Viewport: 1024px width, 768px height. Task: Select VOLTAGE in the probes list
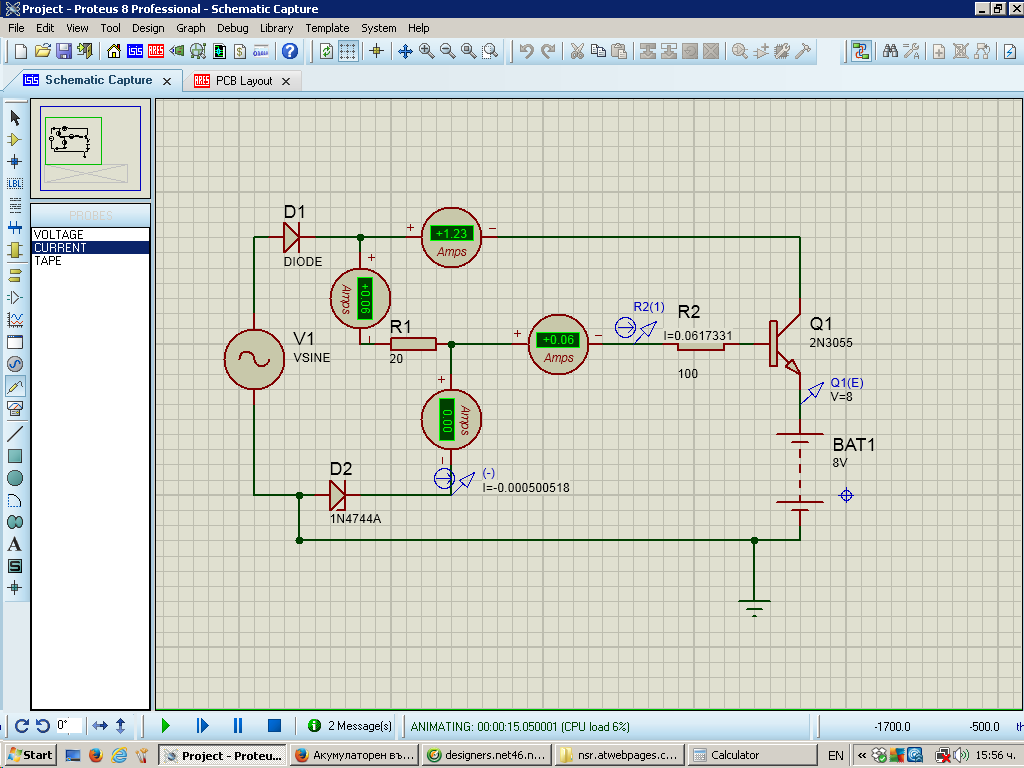click(59, 235)
